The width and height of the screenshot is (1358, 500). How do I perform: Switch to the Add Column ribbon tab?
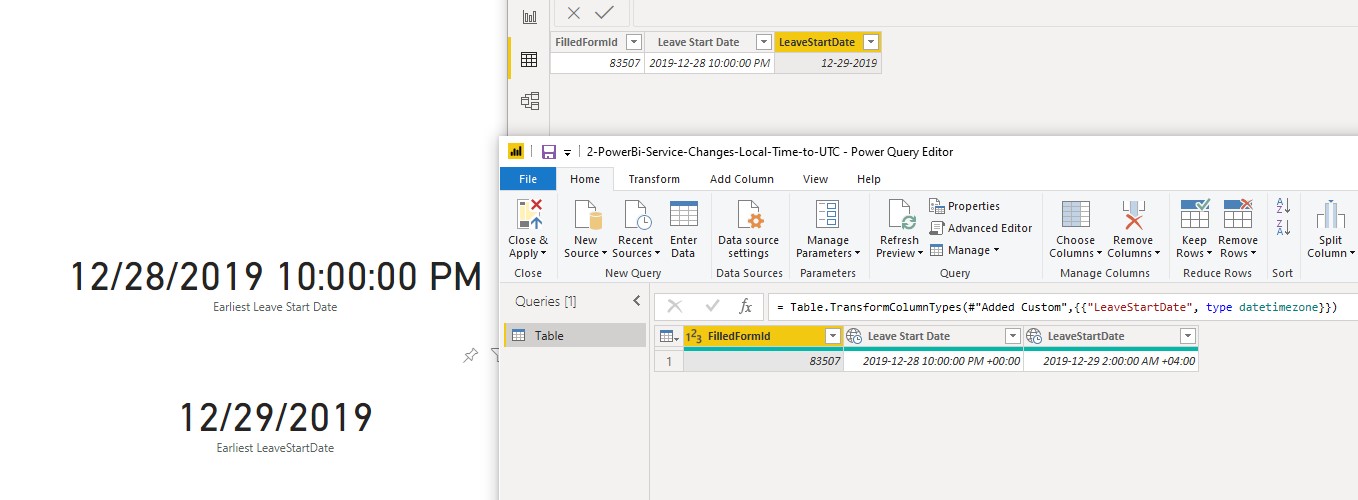tap(742, 179)
